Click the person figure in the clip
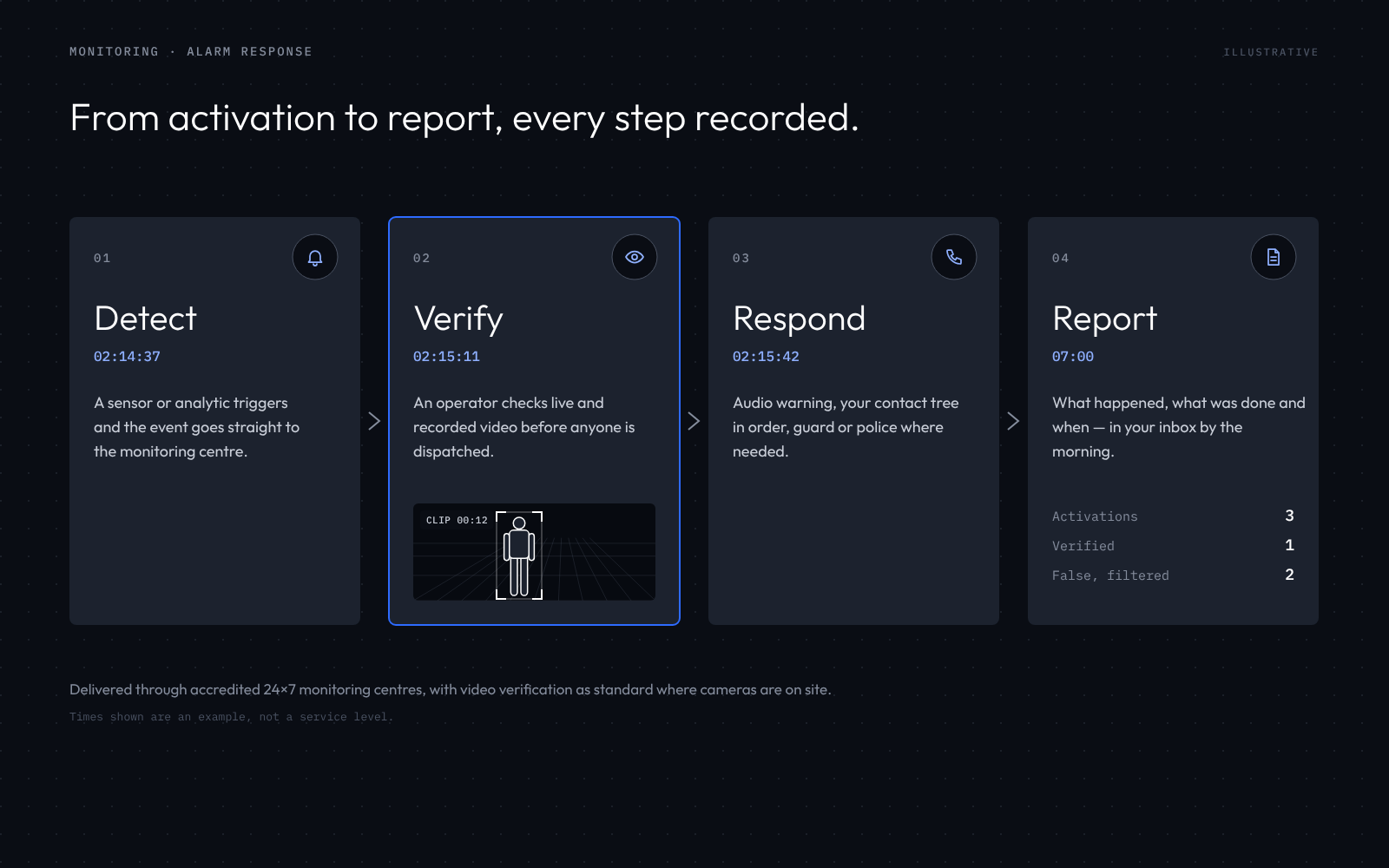This screenshot has width=1389, height=868. [519, 556]
